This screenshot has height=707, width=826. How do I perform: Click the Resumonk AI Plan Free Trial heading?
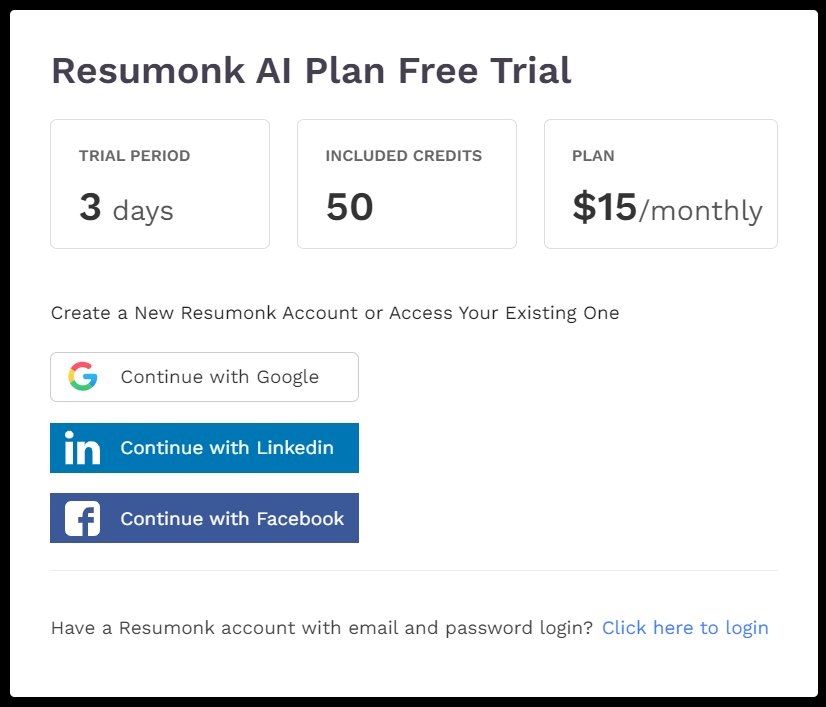coord(311,71)
